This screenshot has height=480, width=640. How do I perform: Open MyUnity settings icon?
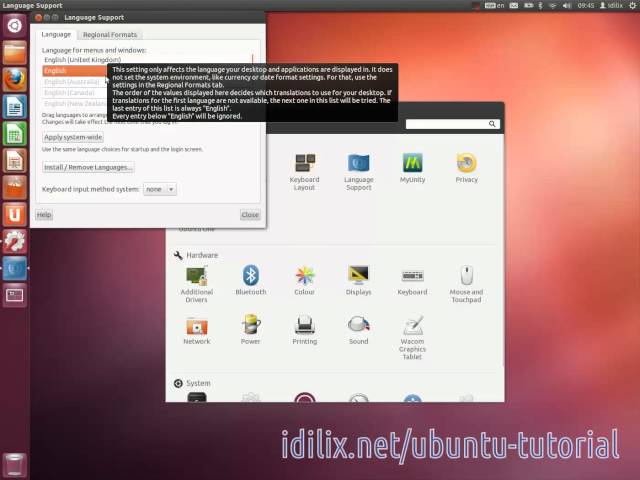(x=412, y=168)
